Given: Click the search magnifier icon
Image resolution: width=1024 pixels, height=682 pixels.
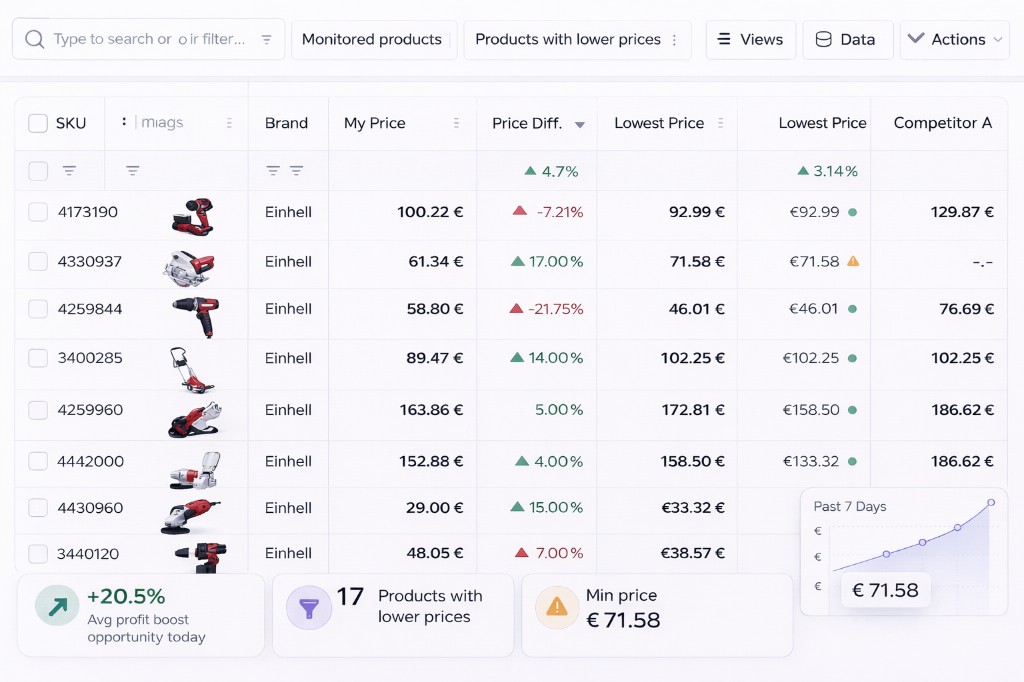Looking at the screenshot, I should (35, 40).
